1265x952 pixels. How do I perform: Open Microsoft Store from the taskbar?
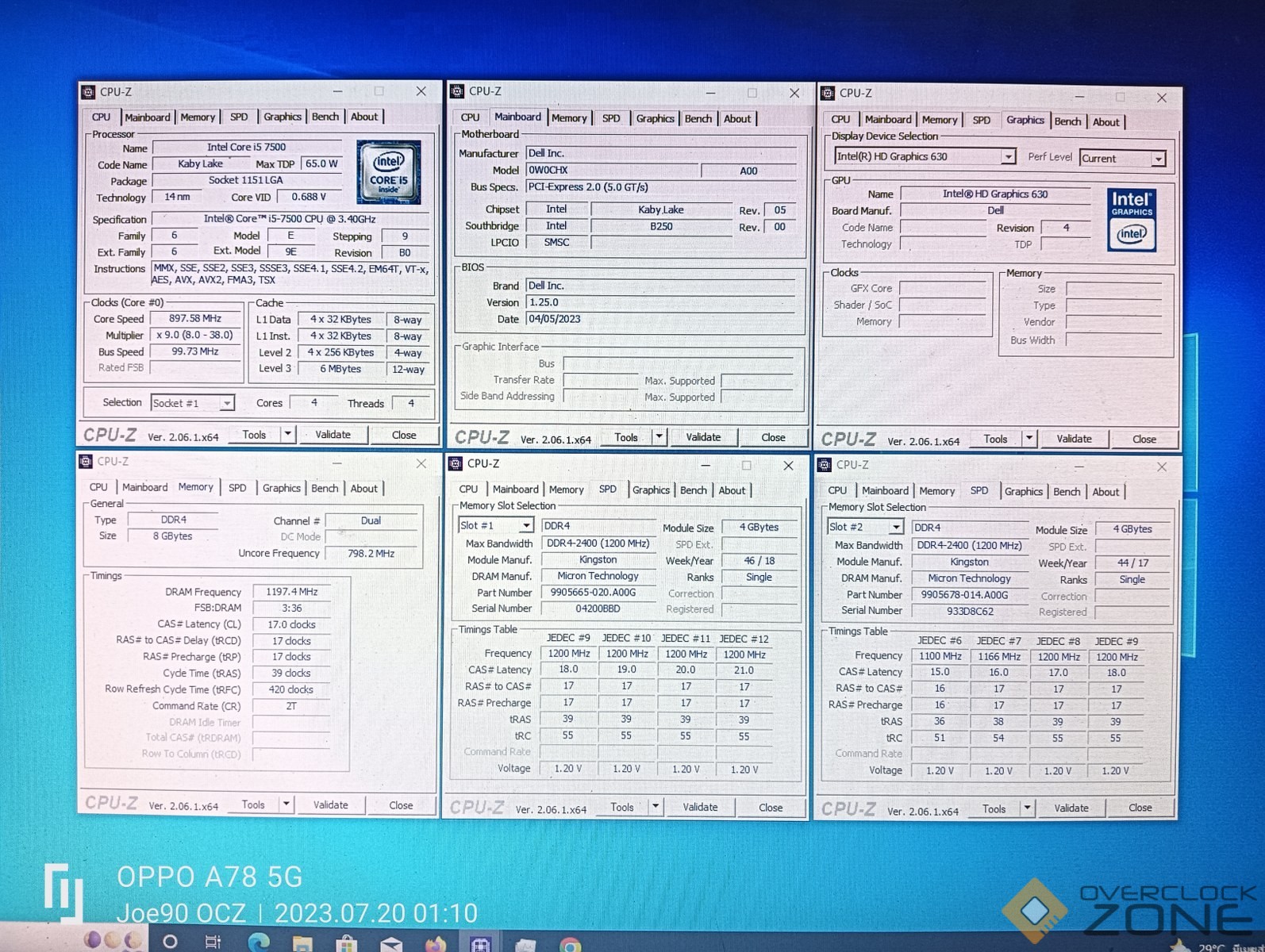[x=346, y=944]
